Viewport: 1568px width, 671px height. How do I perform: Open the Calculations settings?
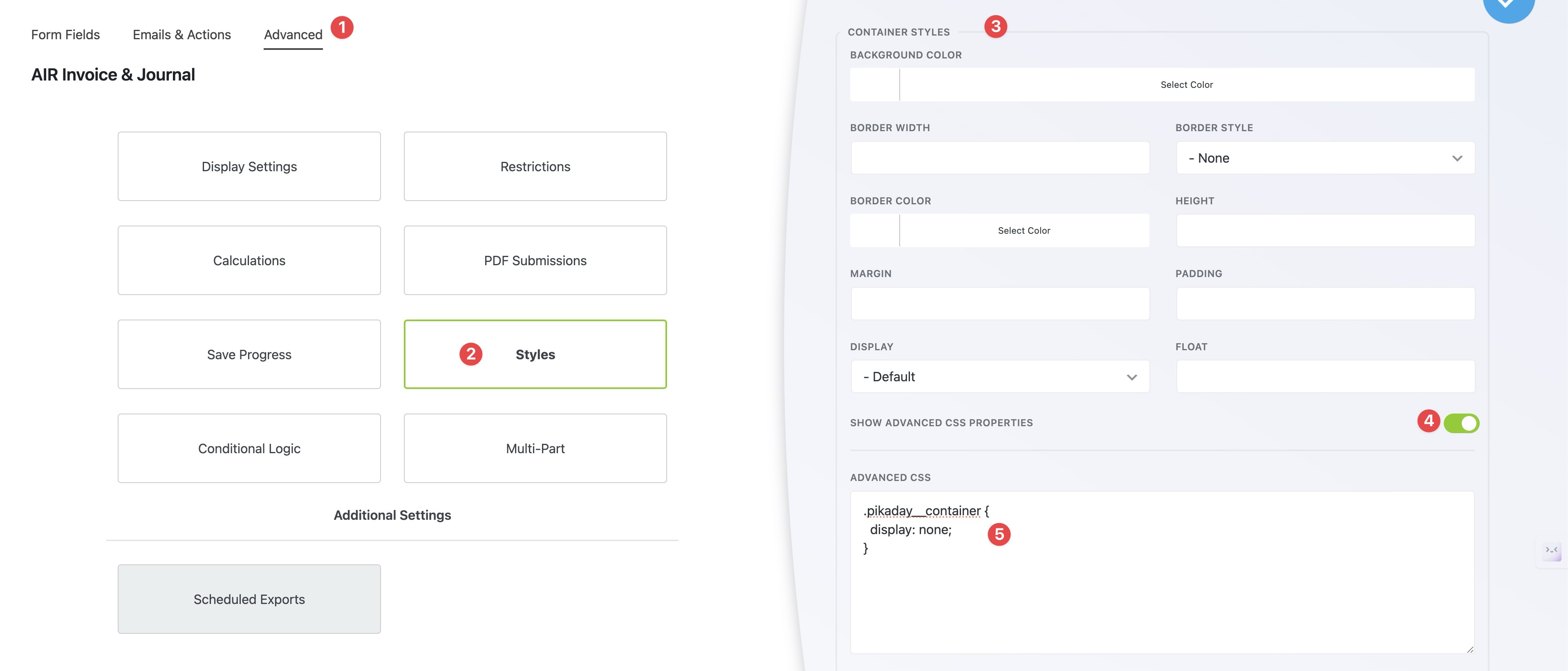tap(249, 260)
